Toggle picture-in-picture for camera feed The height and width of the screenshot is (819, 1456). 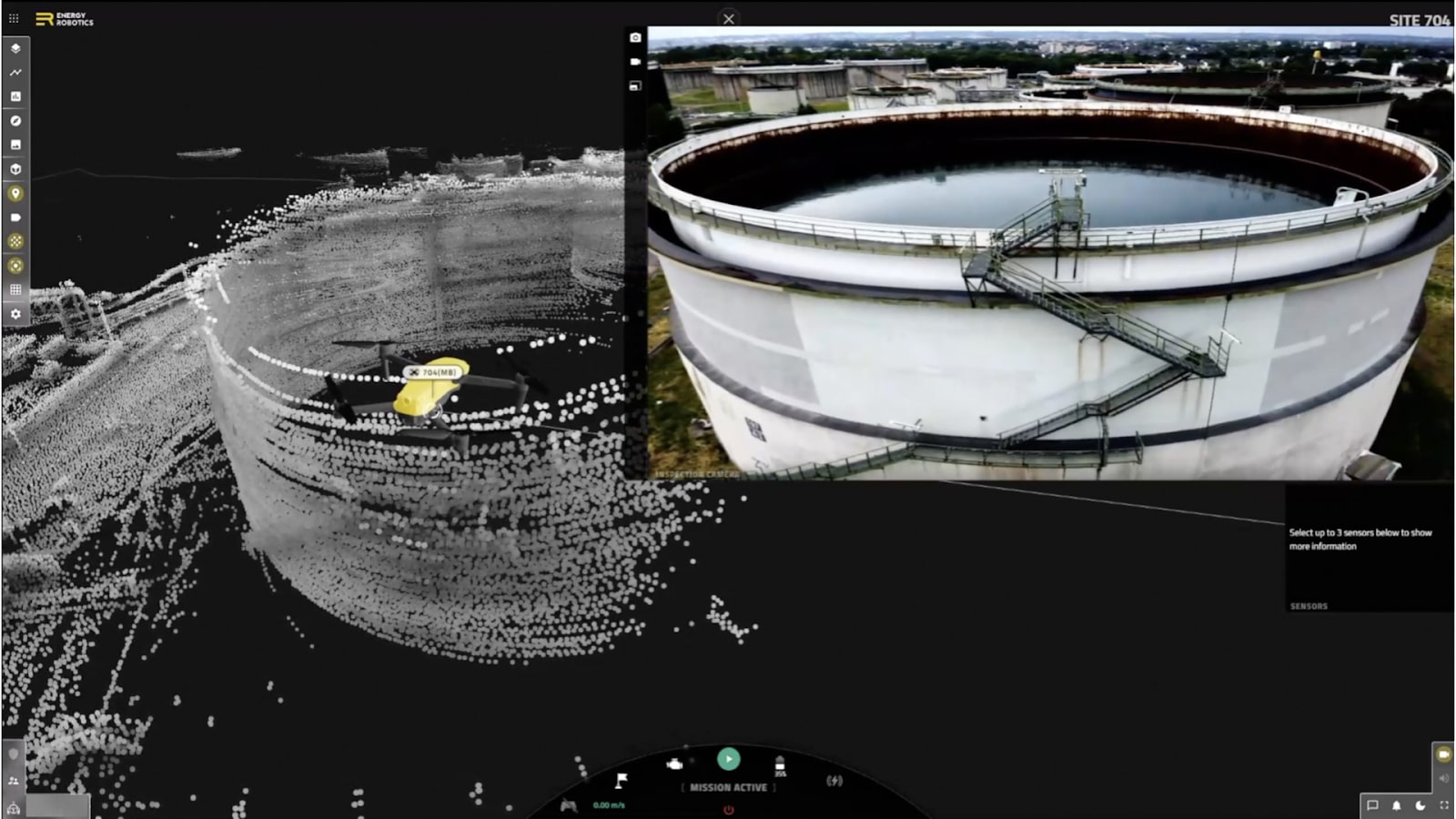click(635, 86)
